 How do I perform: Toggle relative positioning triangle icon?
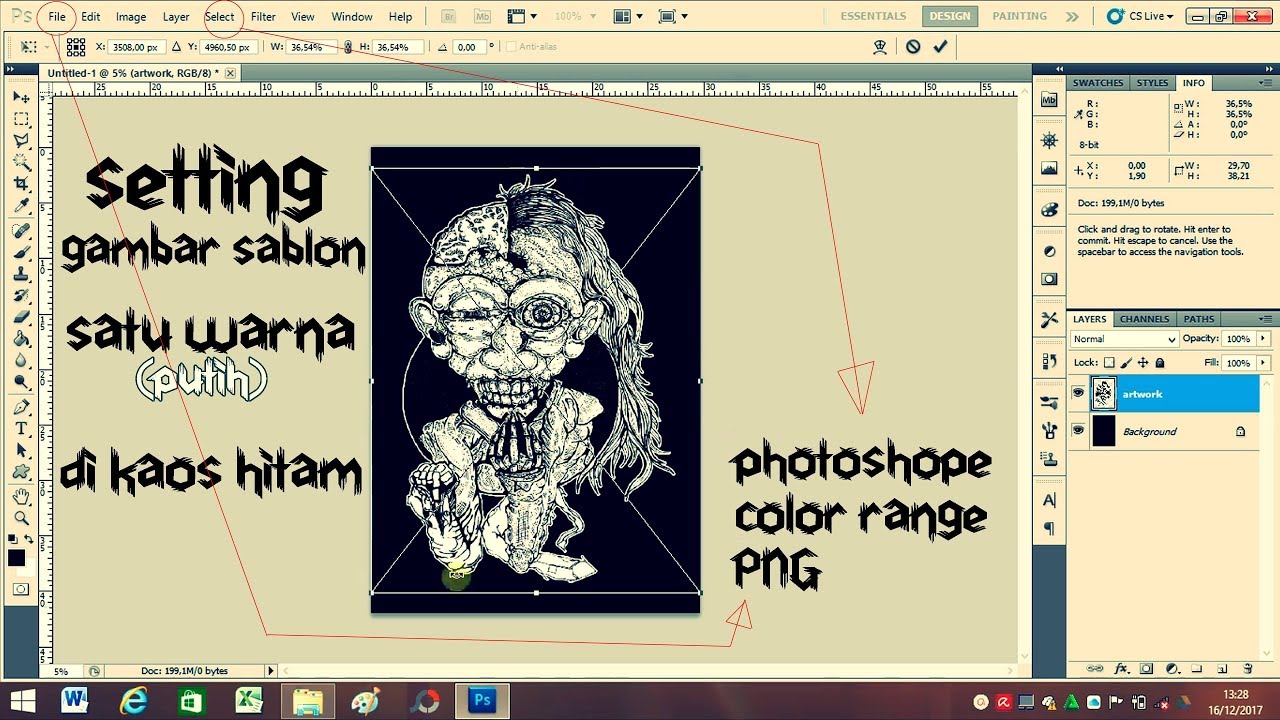coord(177,47)
